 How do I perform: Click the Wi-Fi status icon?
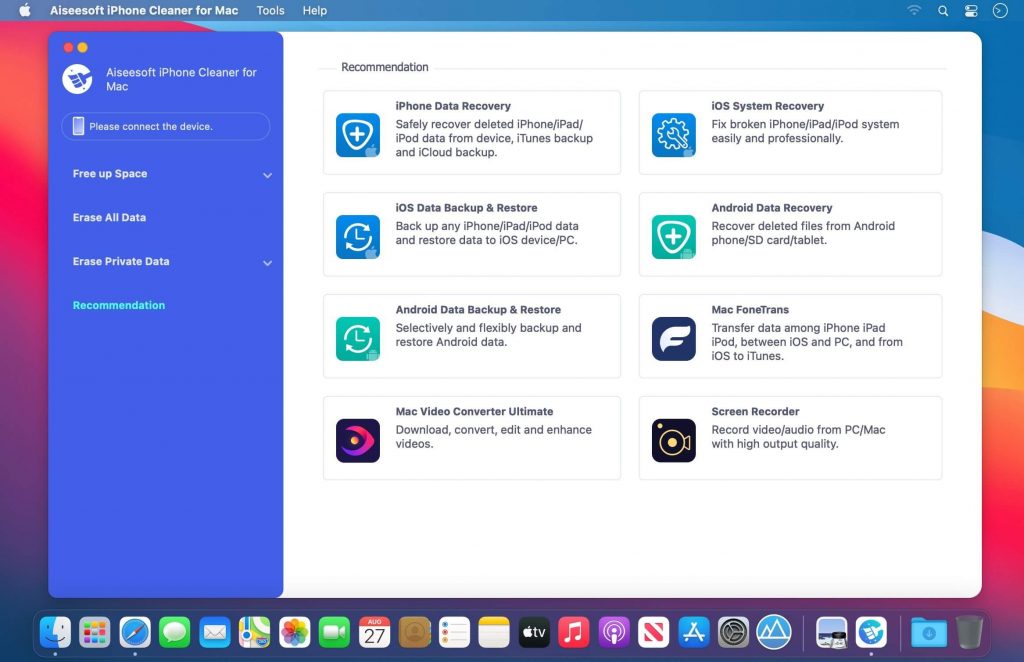[x=915, y=11]
